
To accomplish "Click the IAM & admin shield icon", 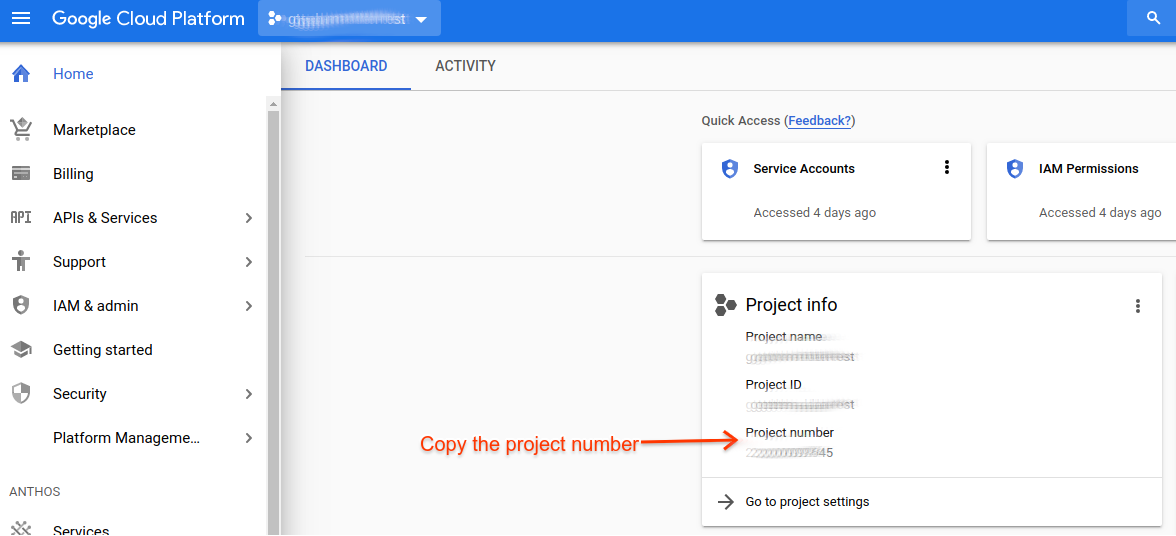I will pyautogui.click(x=21, y=306).
